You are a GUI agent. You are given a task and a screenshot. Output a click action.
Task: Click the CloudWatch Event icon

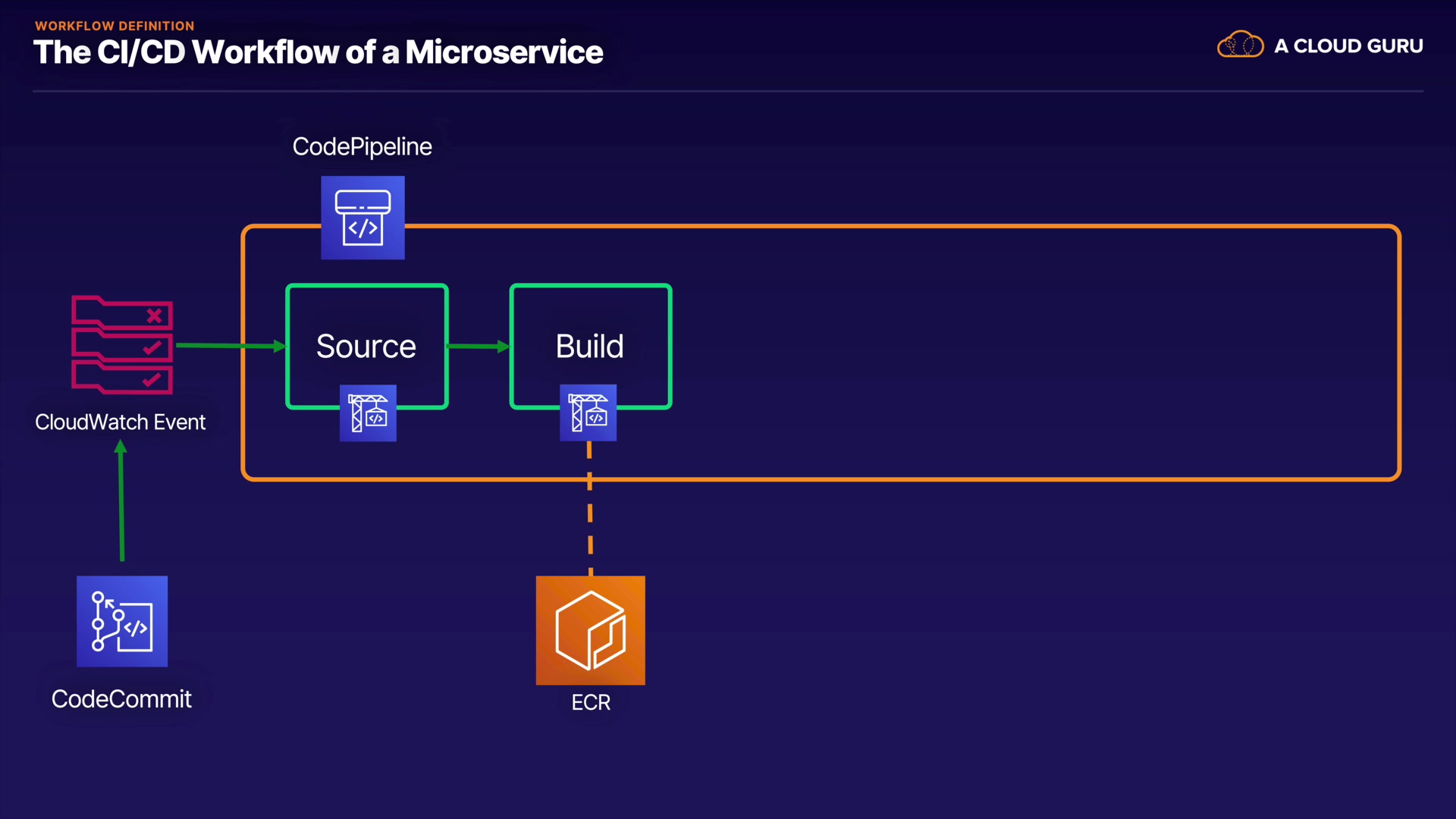point(122,345)
